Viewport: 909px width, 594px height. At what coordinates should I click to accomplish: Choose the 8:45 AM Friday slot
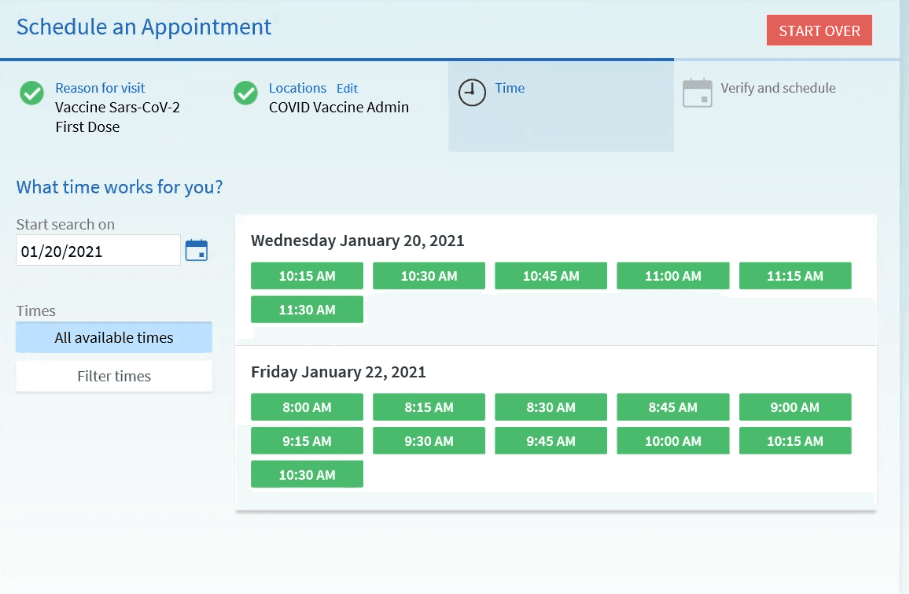(673, 407)
